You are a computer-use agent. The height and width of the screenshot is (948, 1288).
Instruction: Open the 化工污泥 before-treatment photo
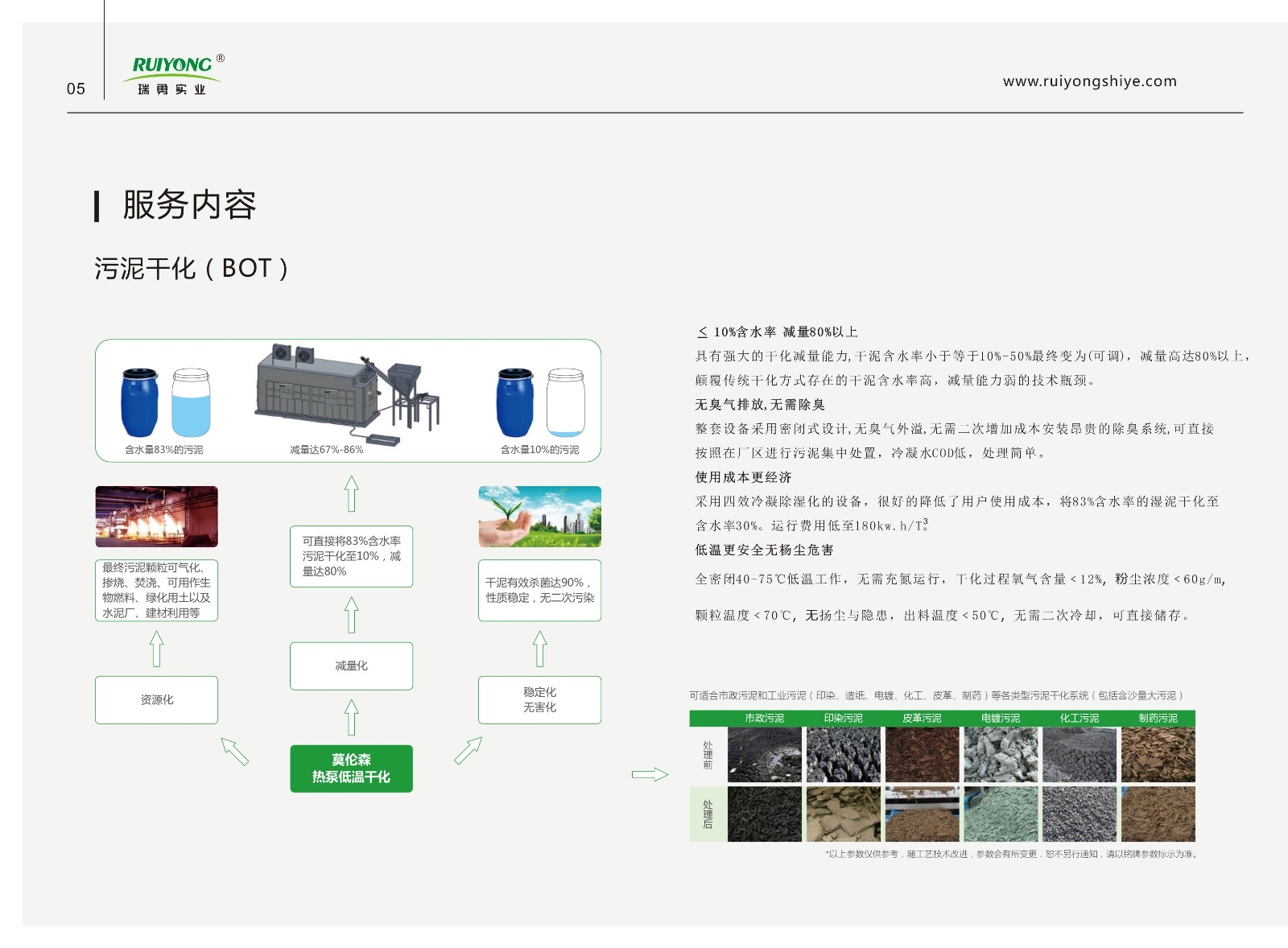1080,755
